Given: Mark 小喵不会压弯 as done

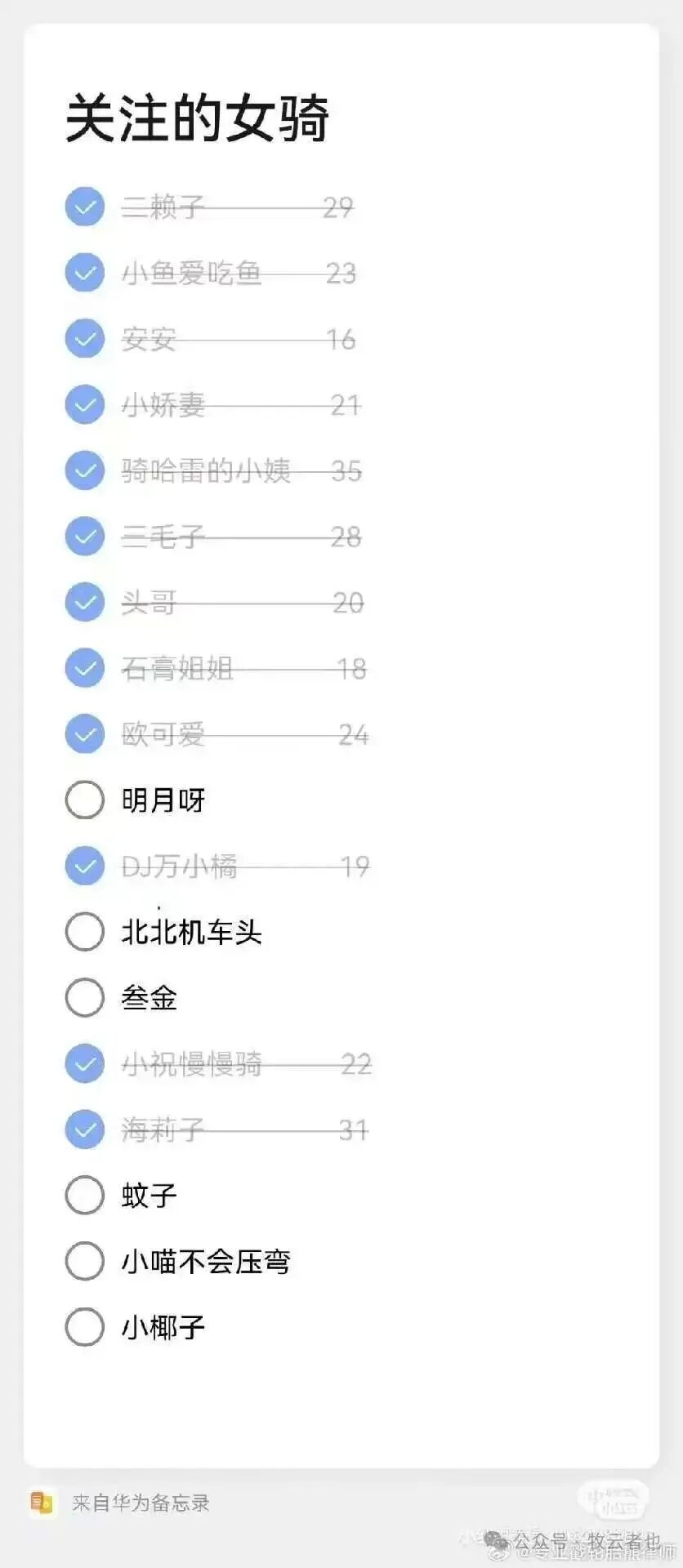Looking at the screenshot, I should click(x=85, y=1261).
